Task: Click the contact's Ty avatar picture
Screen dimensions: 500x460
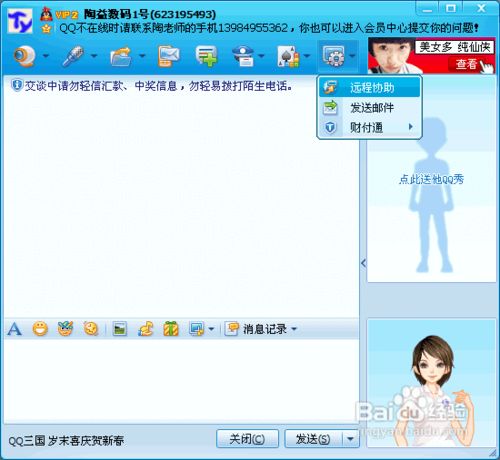Action: click(20, 21)
